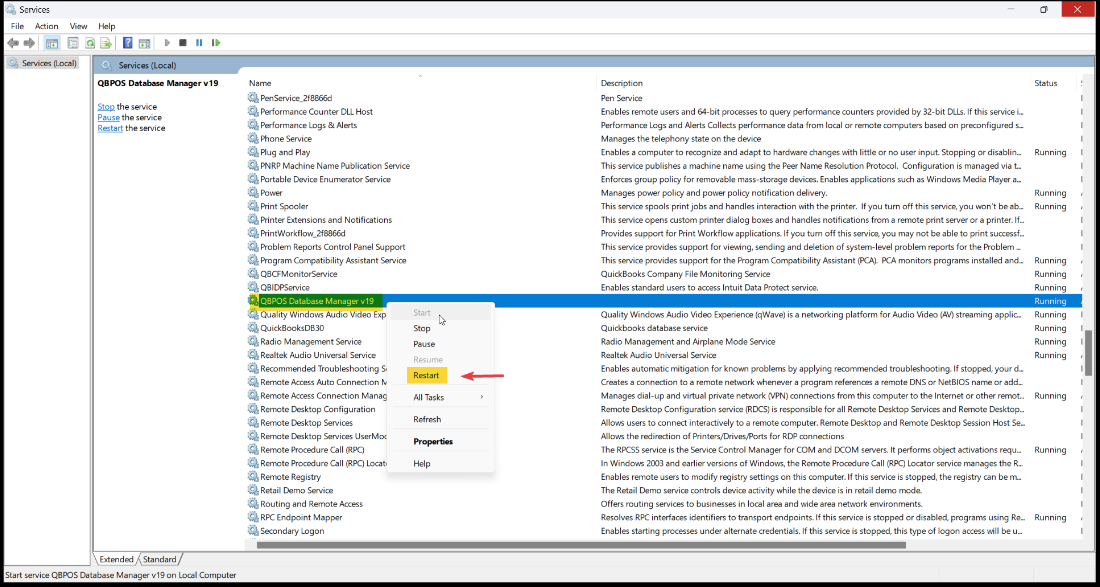Select Services (Local) in the console tree

pyautogui.click(x=49, y=63)
